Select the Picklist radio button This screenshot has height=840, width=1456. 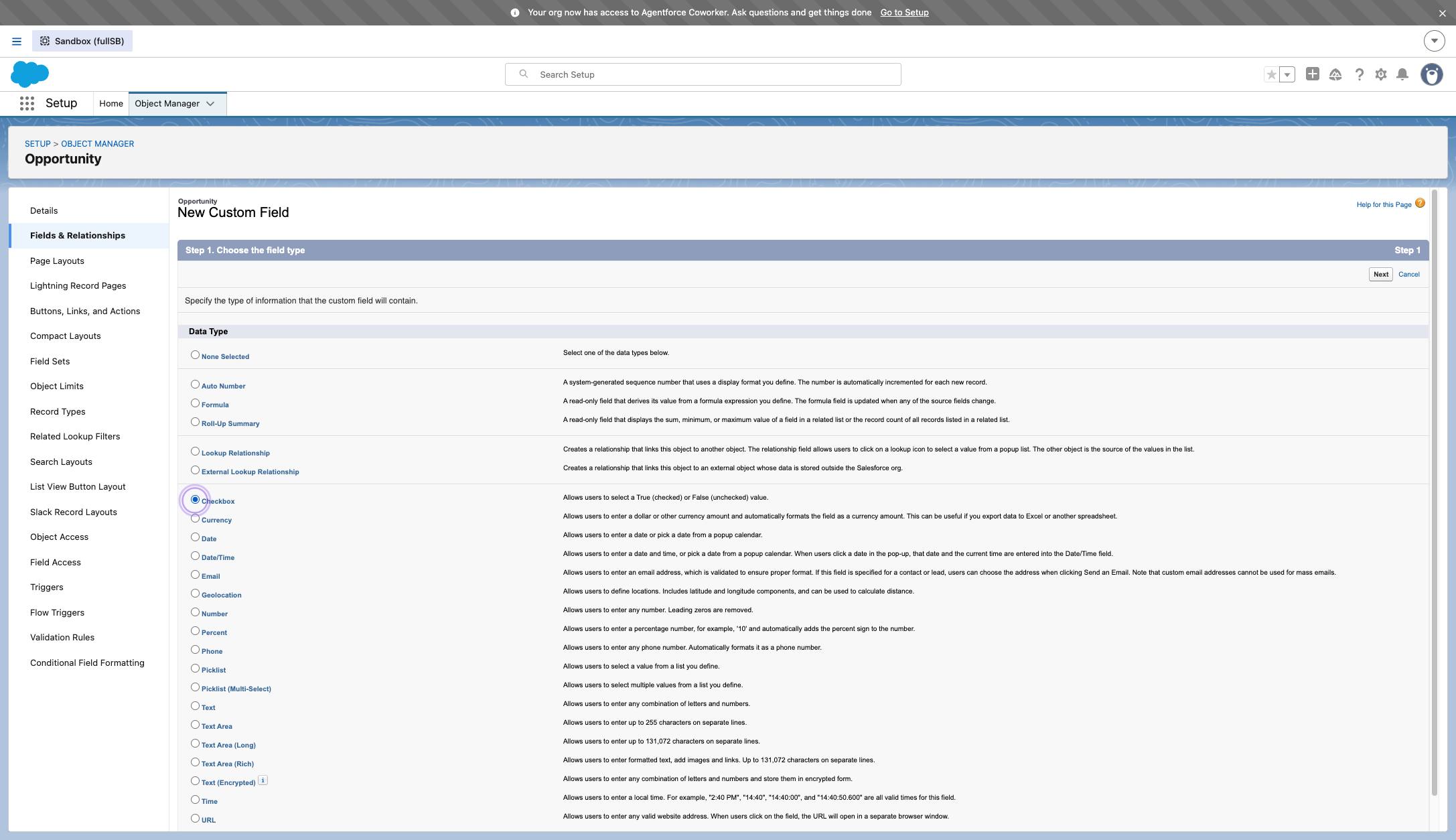click(195, 669)
